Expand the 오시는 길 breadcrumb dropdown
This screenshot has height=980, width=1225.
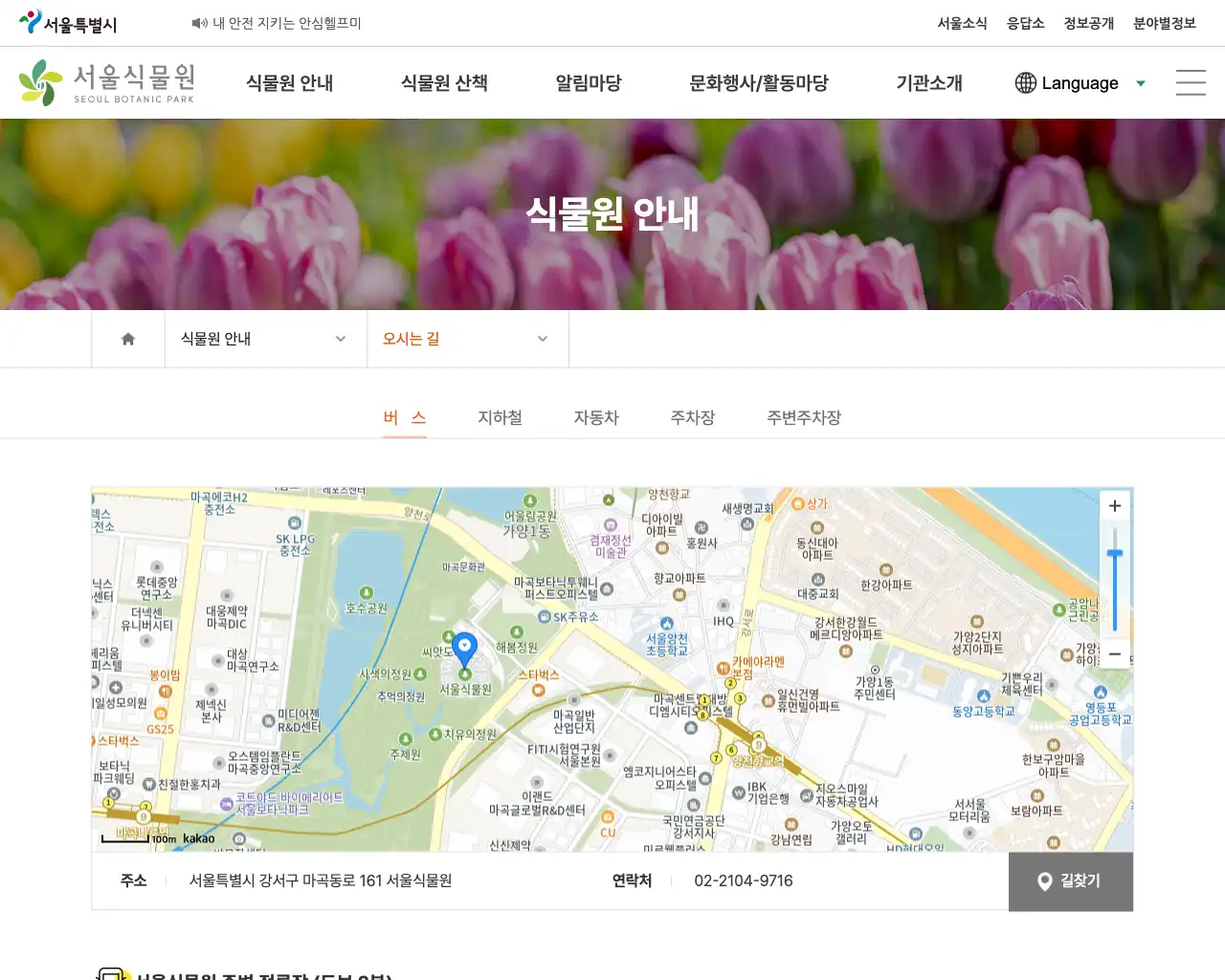[543, 338]
